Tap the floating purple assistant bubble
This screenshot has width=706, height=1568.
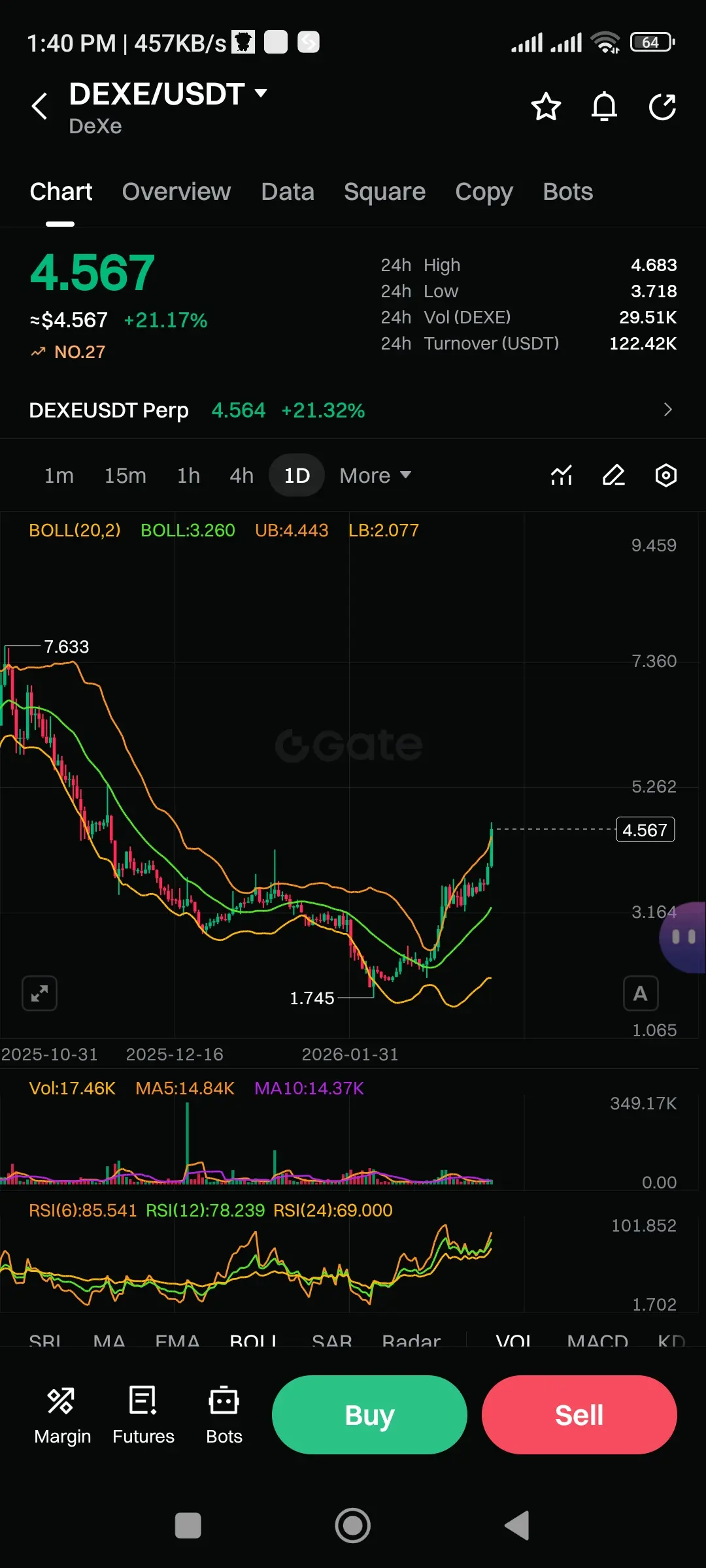[683, 938]
